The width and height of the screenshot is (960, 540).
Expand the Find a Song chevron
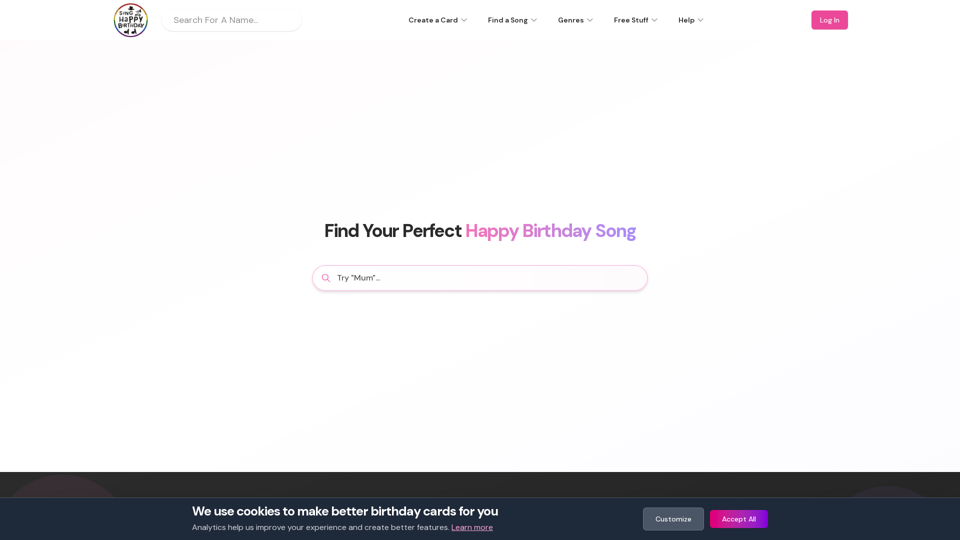coord(534,20)
